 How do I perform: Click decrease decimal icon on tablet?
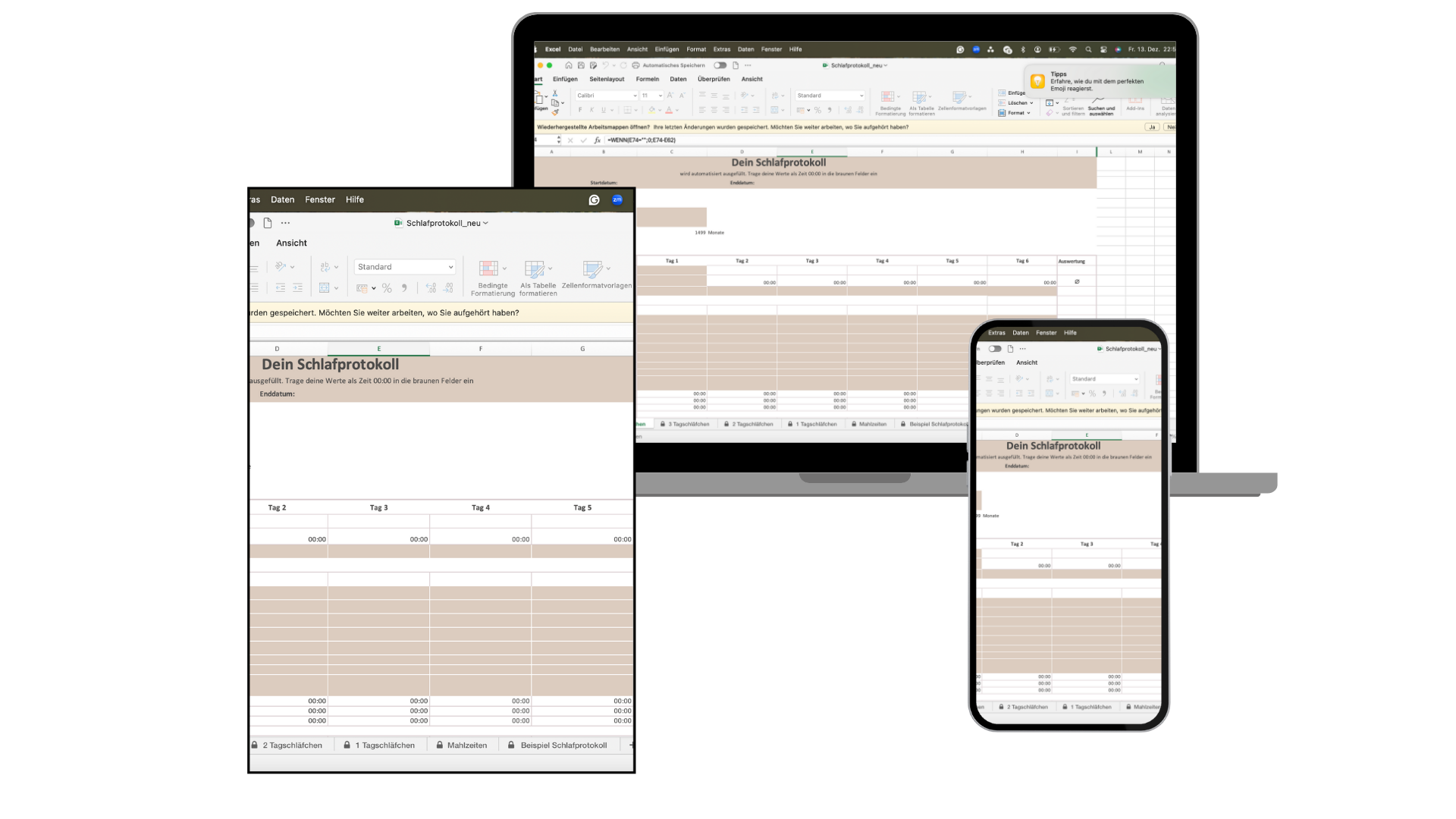(x=448, y=288)
